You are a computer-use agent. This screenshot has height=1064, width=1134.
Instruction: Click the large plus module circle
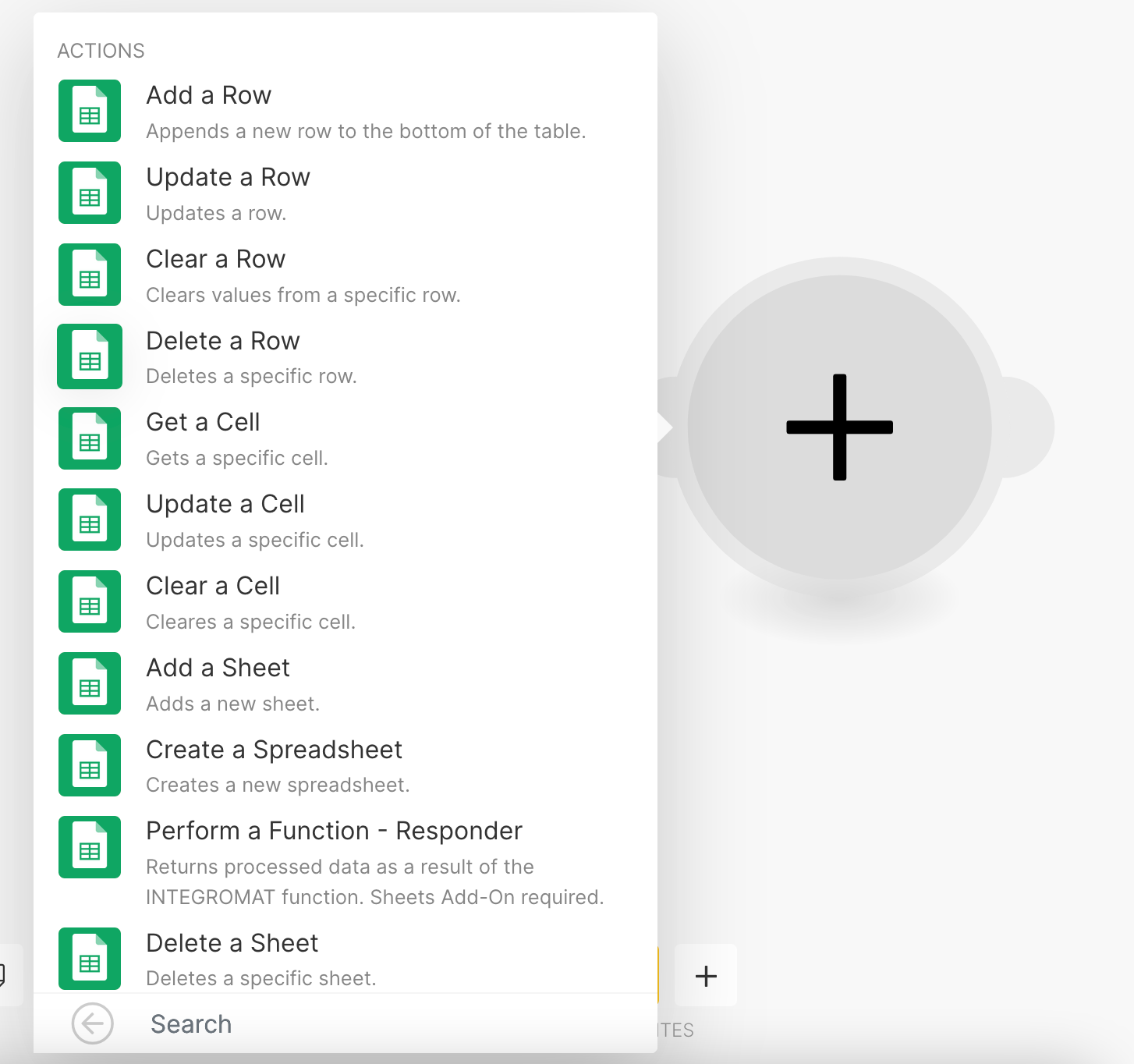[x=839, y=427]
